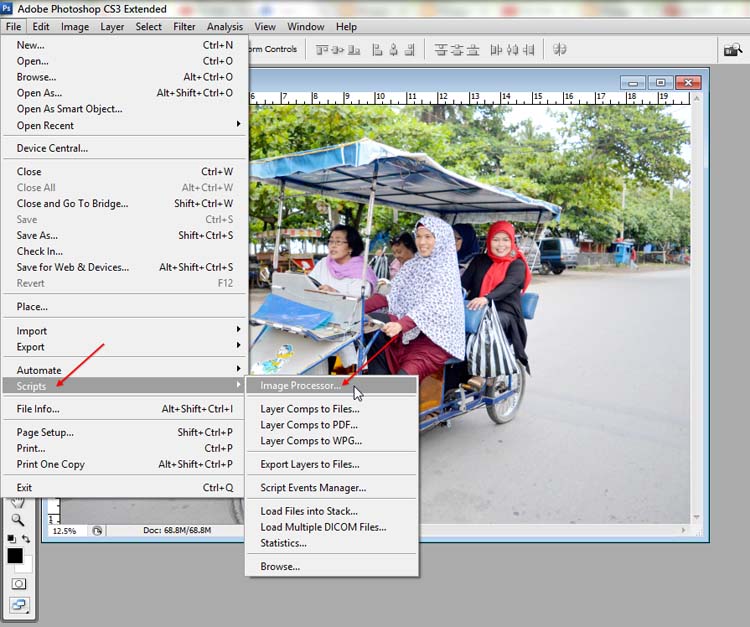Expand Import submenu

tap(124, 330)
